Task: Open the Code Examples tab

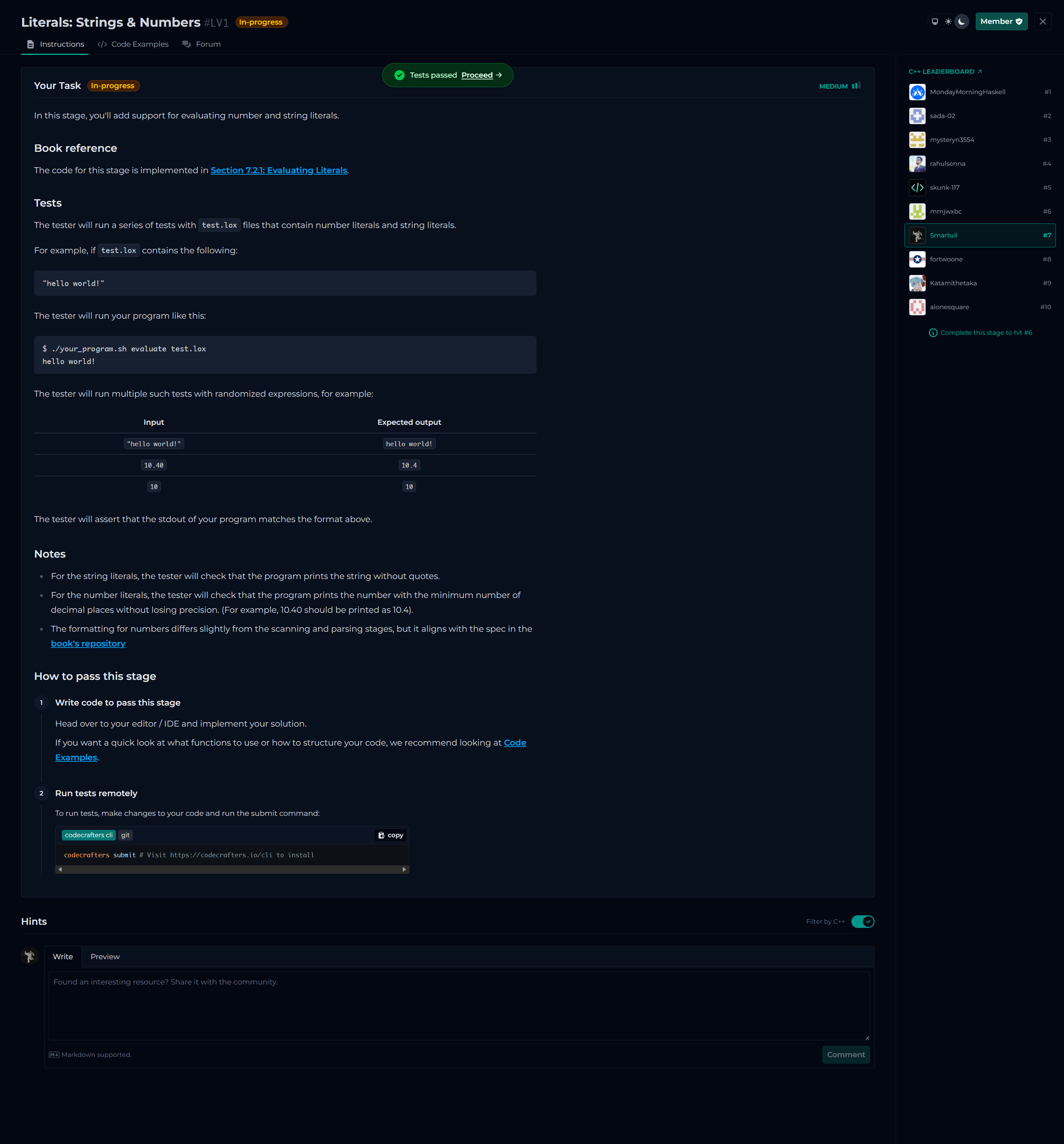Action: [x=134, y=44]
